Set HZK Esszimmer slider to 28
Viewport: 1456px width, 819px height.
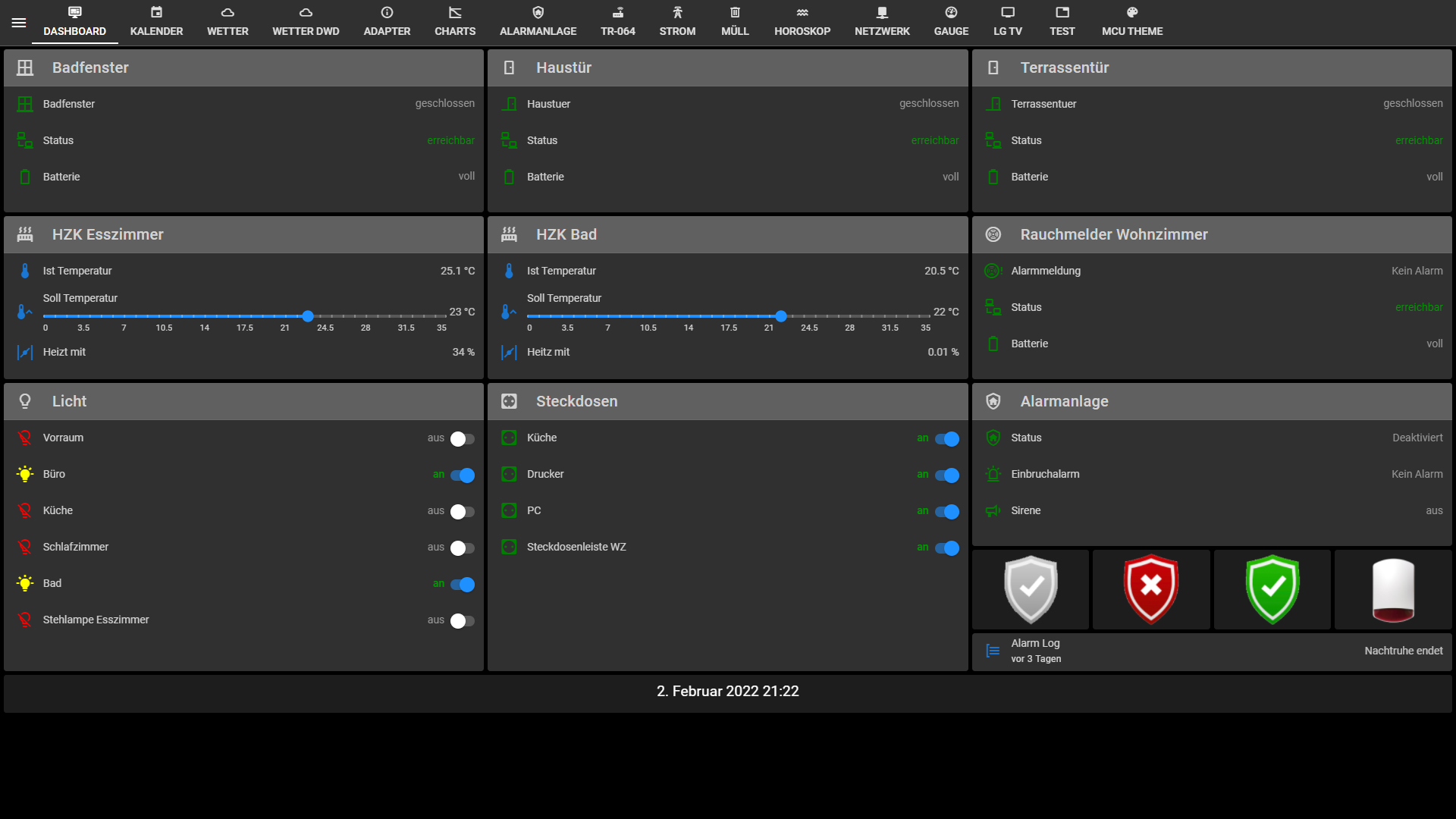366,316
